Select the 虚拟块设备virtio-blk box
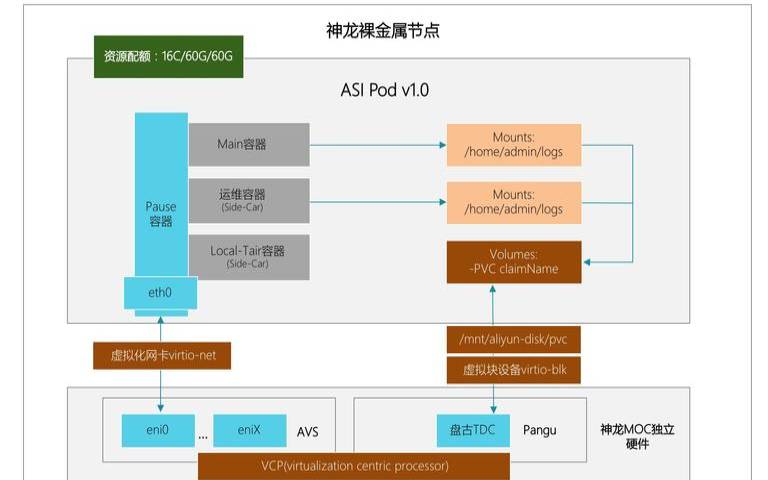The image size is (768, 480). 513,370
